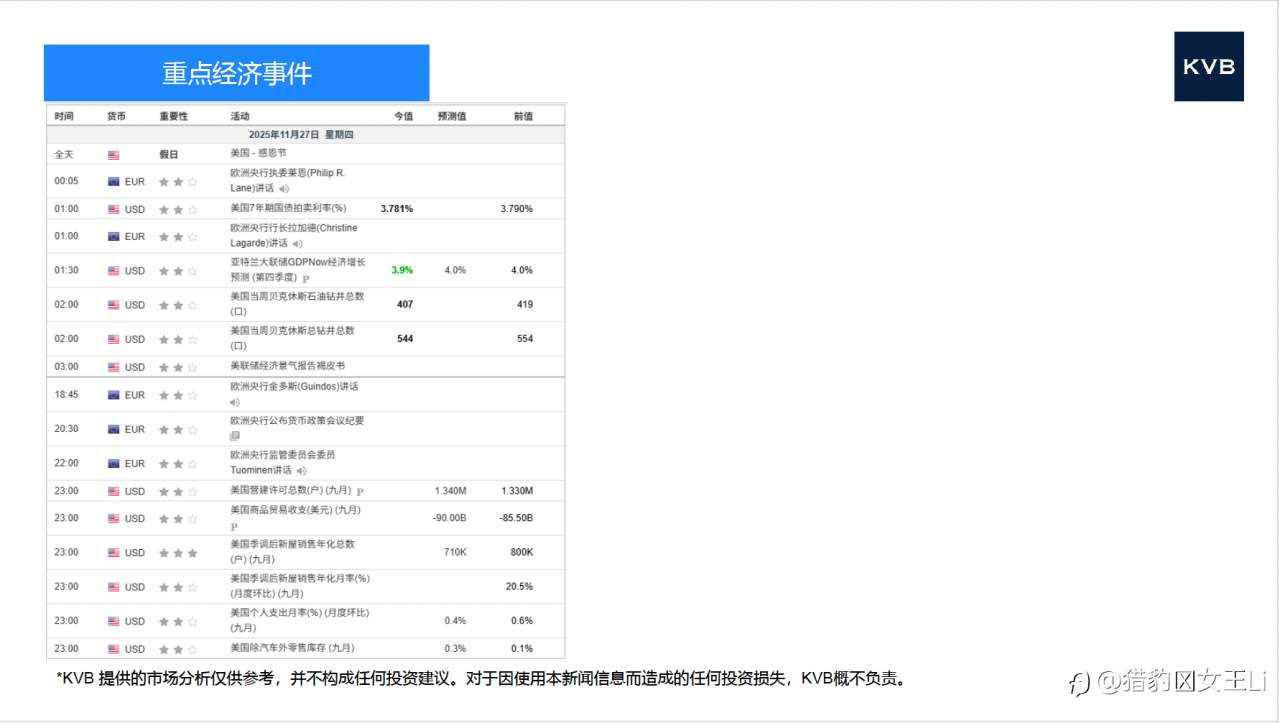Click the three-star rating for 新屋销售年化总数

[178, 552]
